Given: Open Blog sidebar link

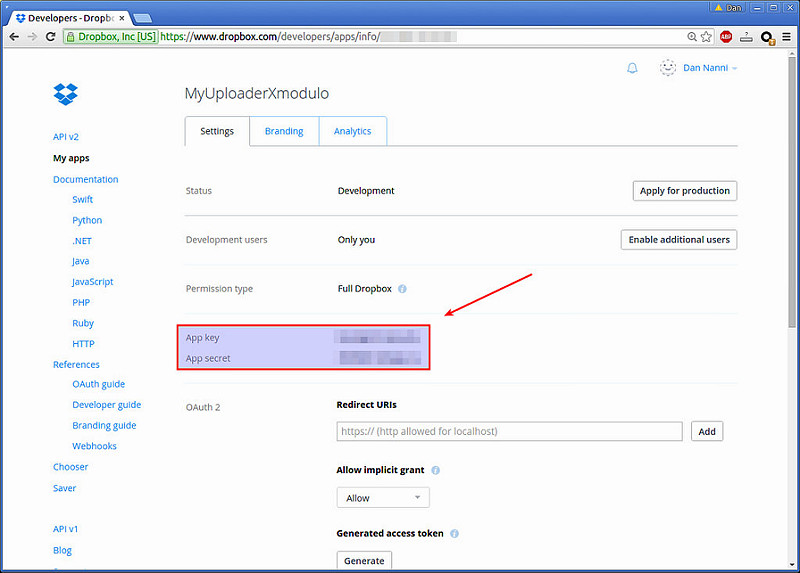Looking at the screenshot, I should 62,551.
